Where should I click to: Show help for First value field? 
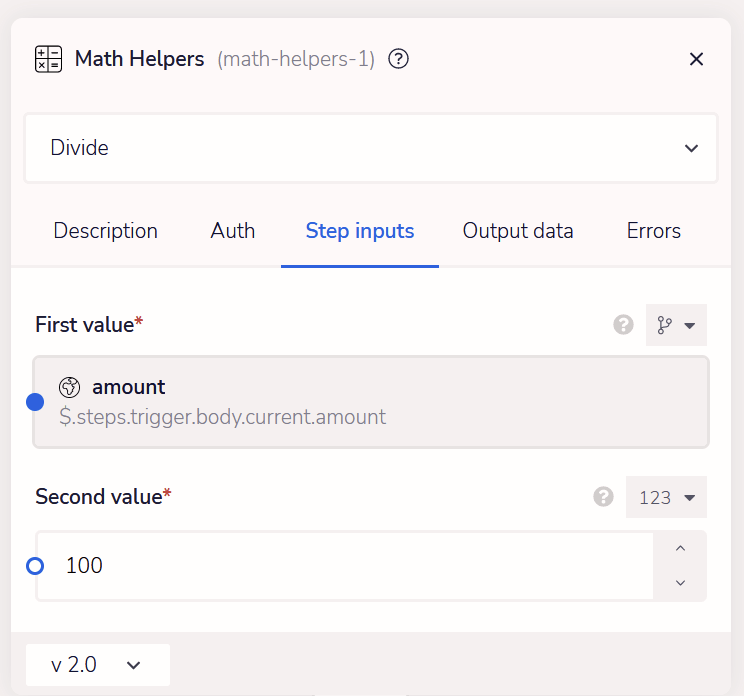[623, 325]
